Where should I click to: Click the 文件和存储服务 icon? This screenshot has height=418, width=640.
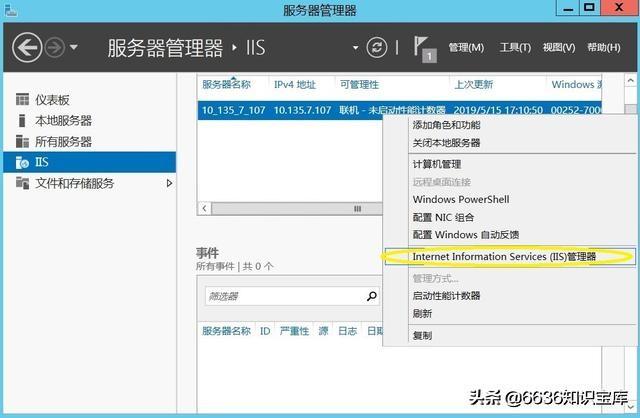pyautogui.click(x=22, y=183)
